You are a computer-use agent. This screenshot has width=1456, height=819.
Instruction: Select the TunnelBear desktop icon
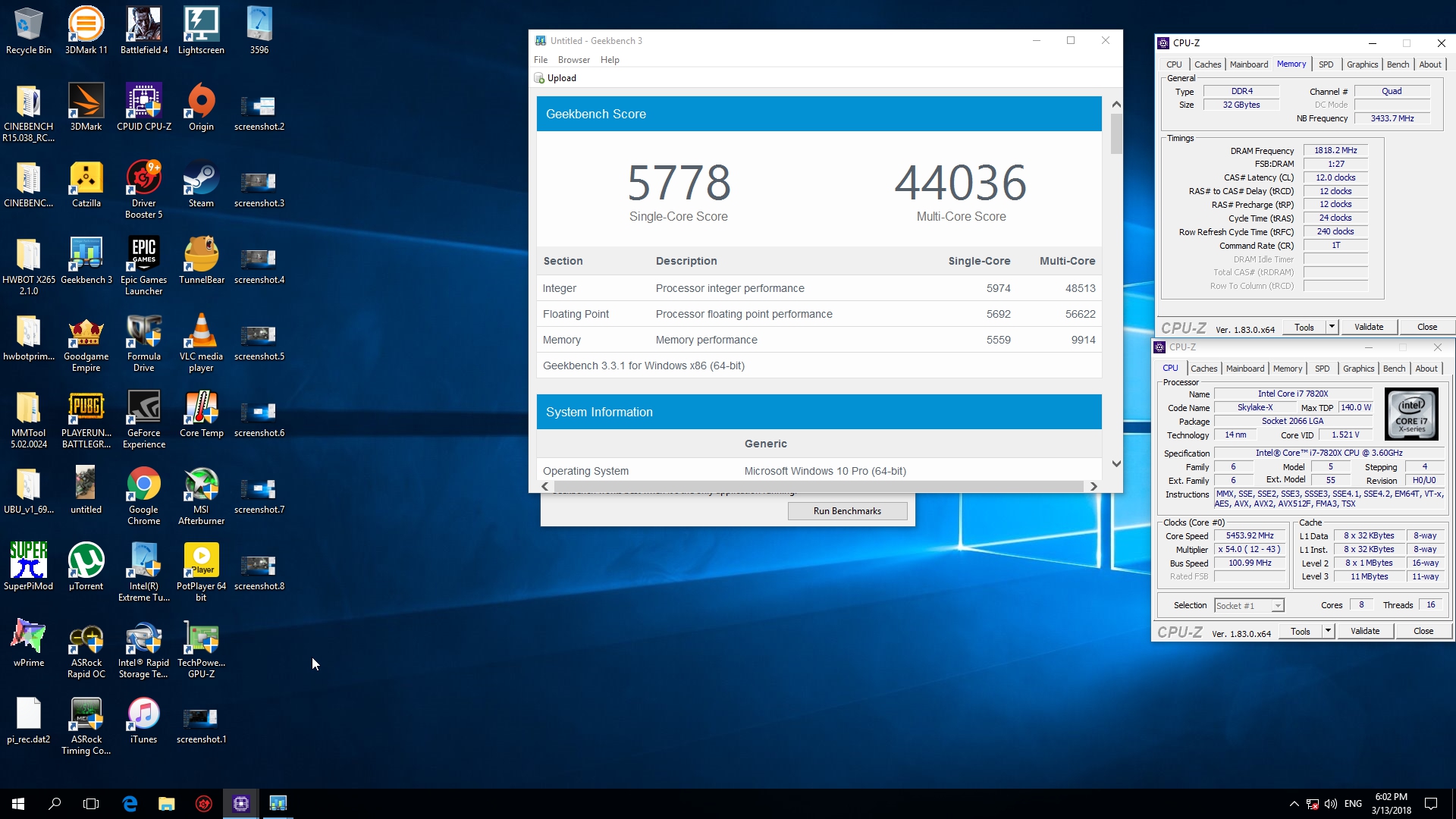(201, 260)
